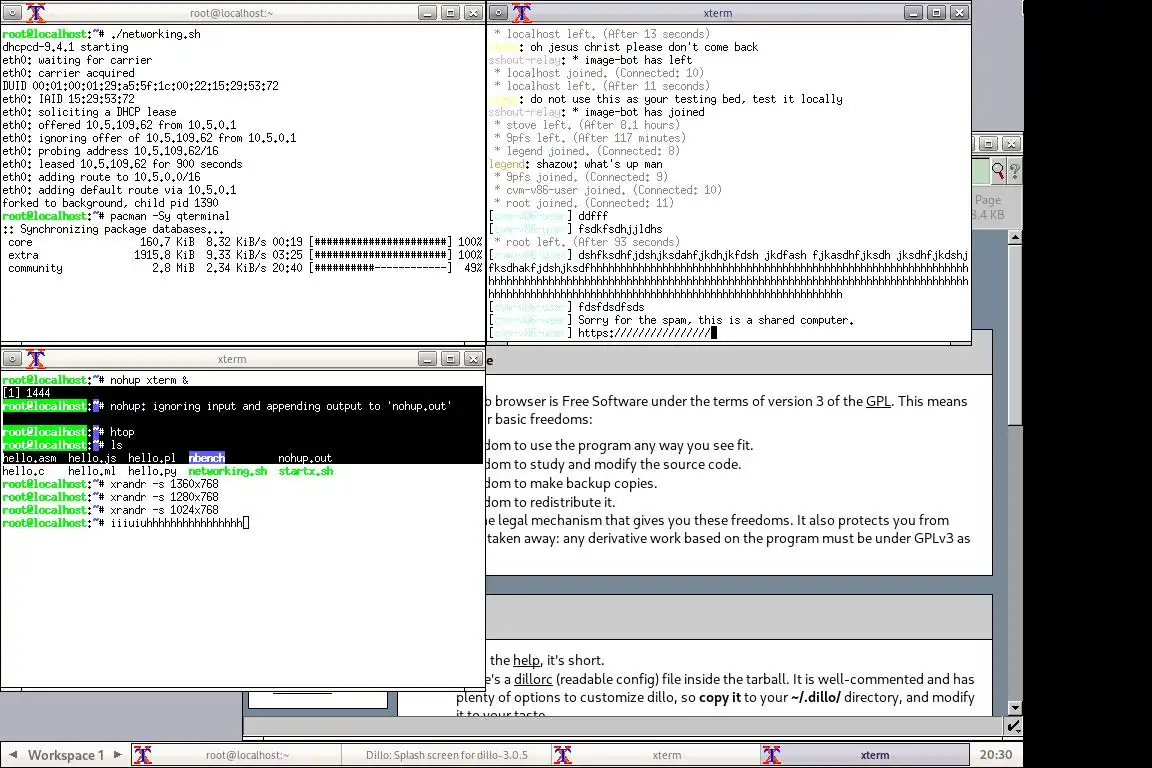Click the extra repository progress bar
Screen dimensions: 1152x768
click(381, 255)
